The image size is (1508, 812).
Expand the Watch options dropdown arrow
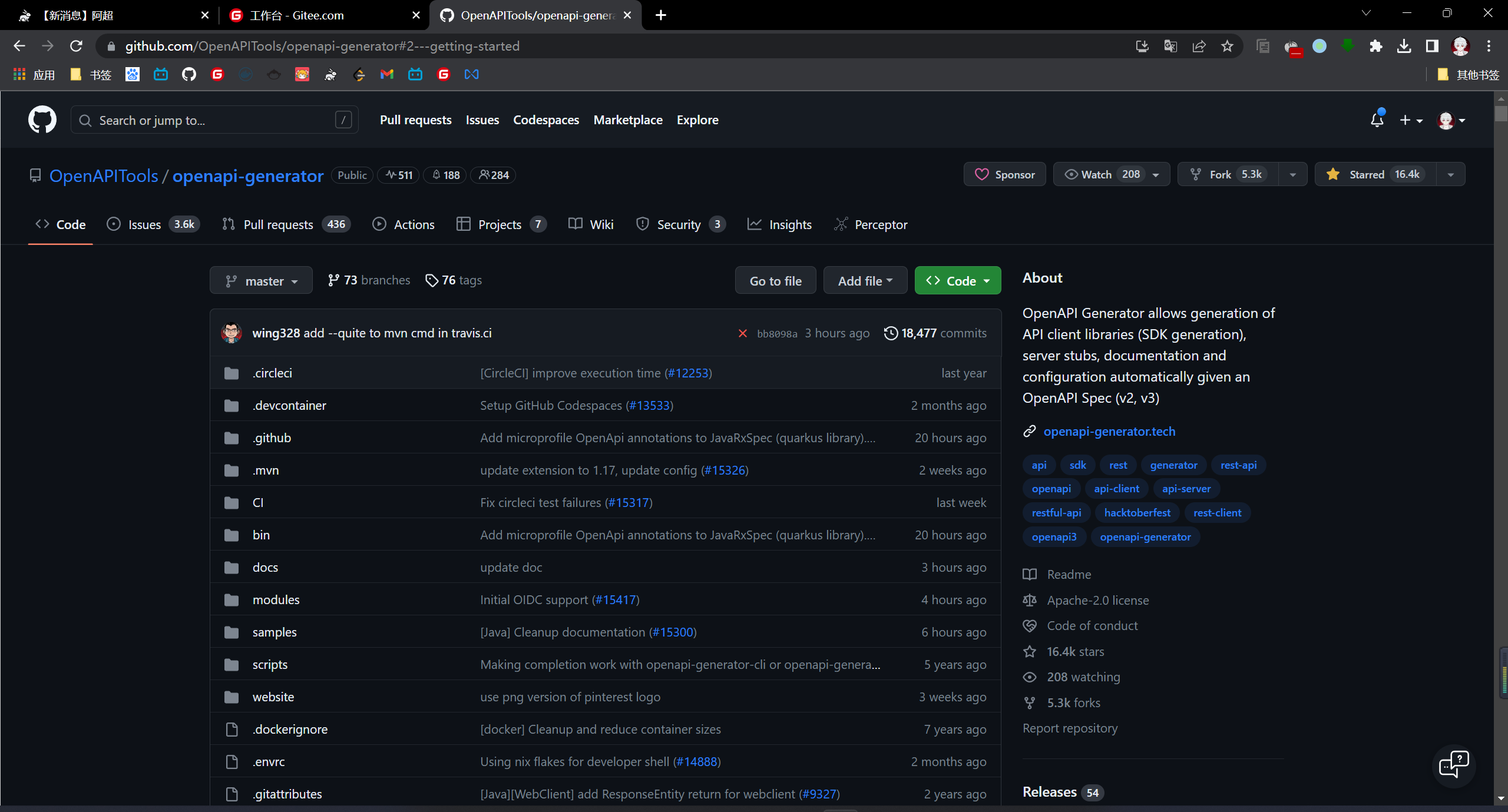tap(1156, 174)
